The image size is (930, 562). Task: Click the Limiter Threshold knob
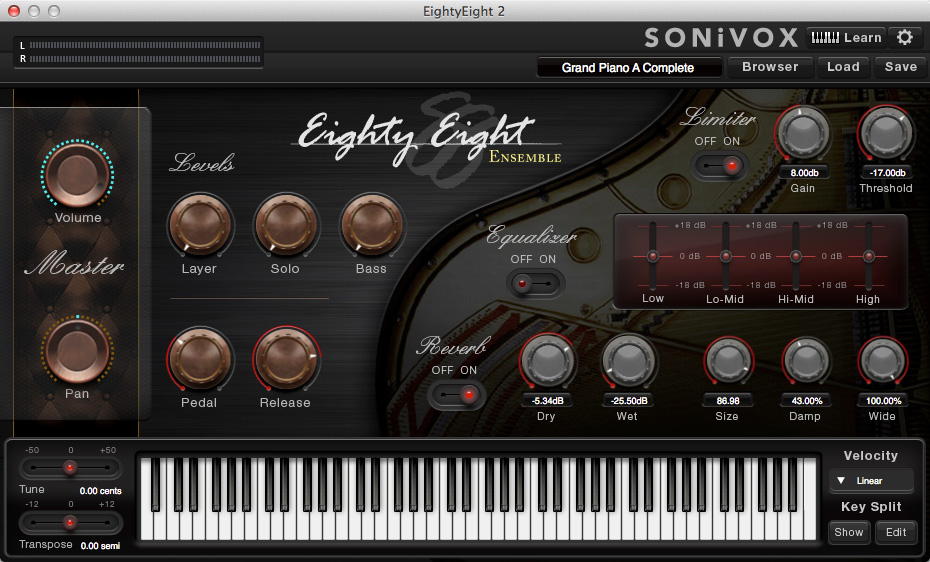(886, 134)
